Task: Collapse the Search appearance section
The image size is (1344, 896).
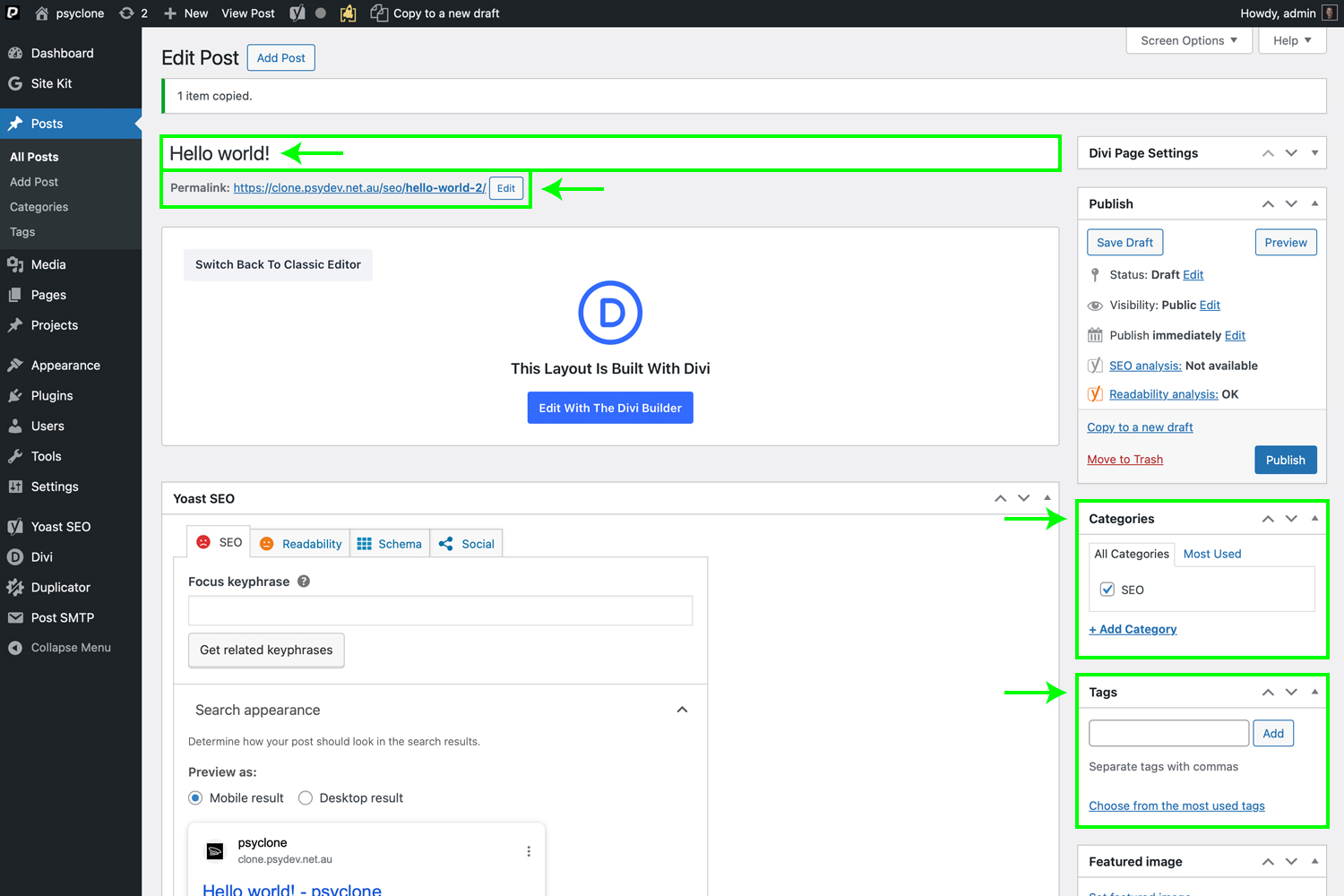Action: [682, 710]
